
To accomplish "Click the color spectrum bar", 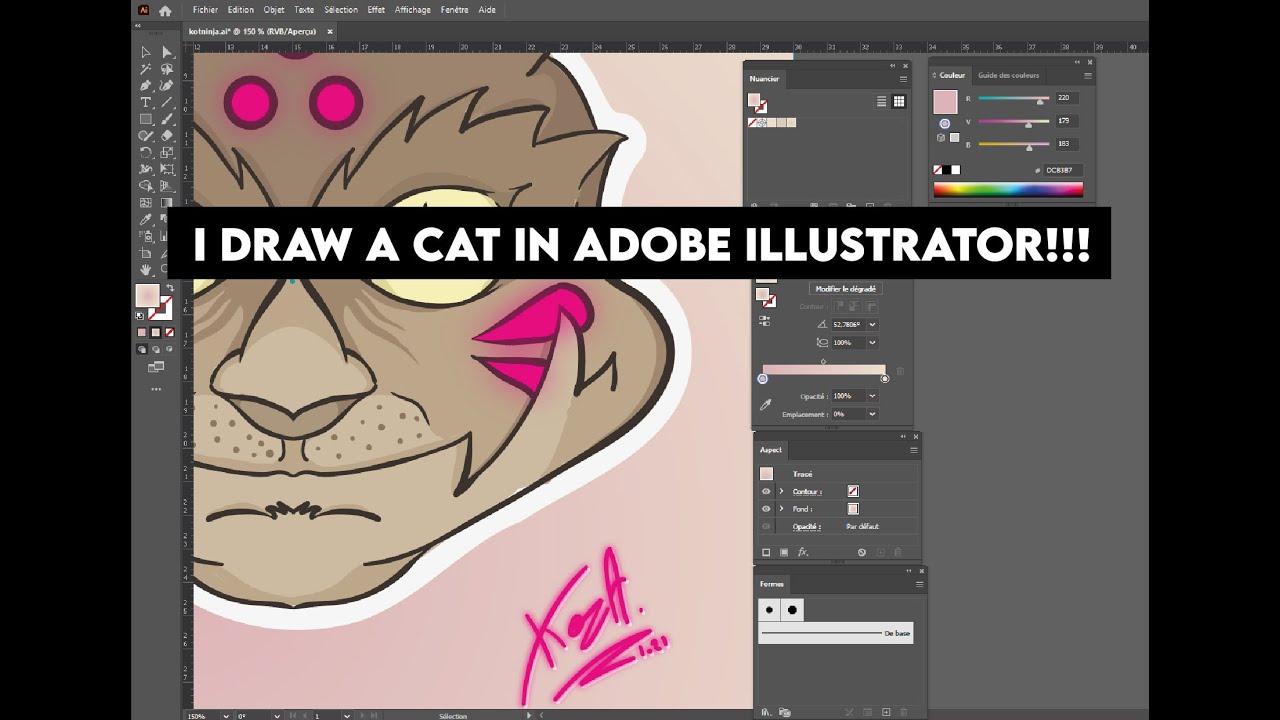I will [1008, 190].
